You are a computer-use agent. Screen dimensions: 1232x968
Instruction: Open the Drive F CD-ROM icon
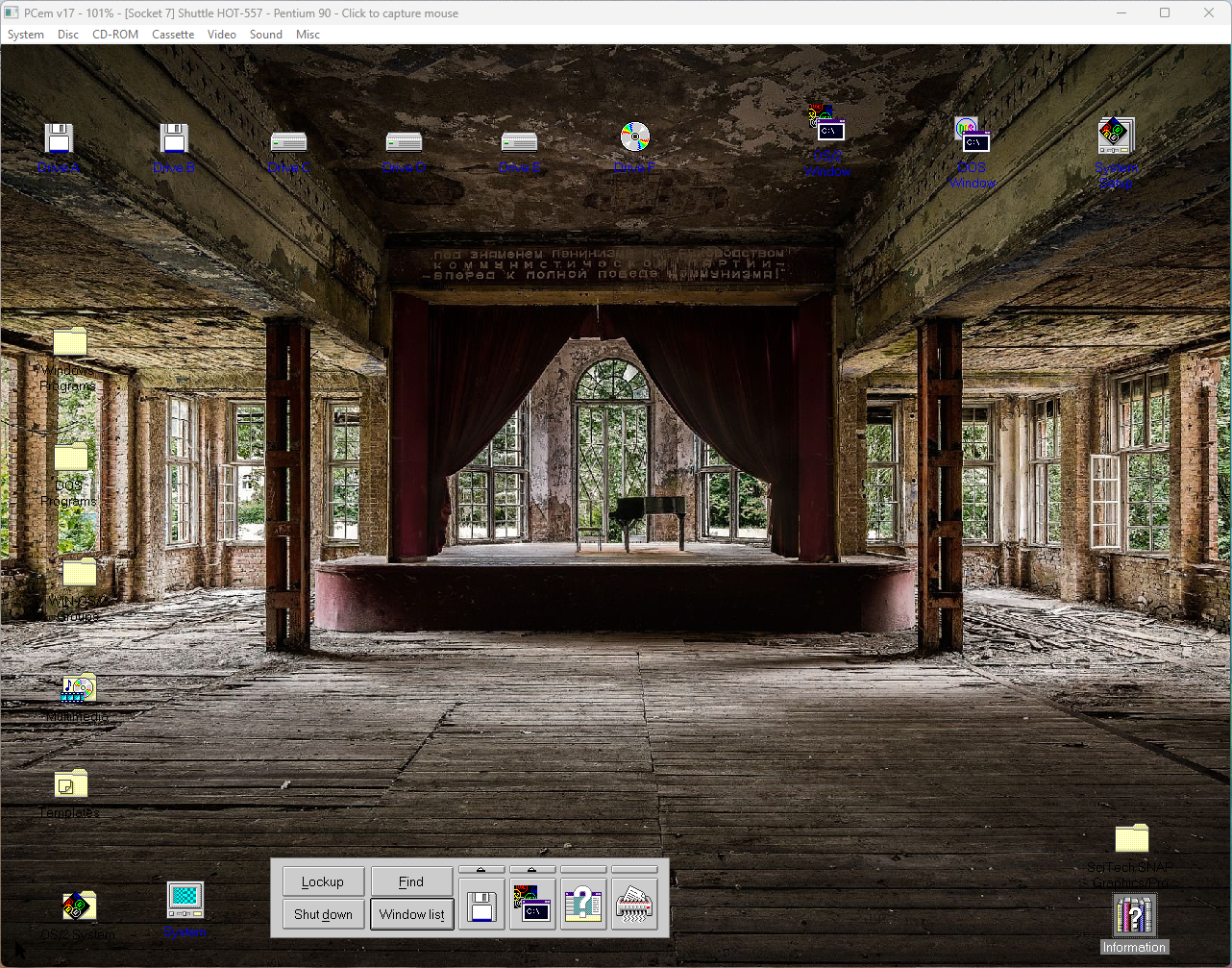[634, 137]
